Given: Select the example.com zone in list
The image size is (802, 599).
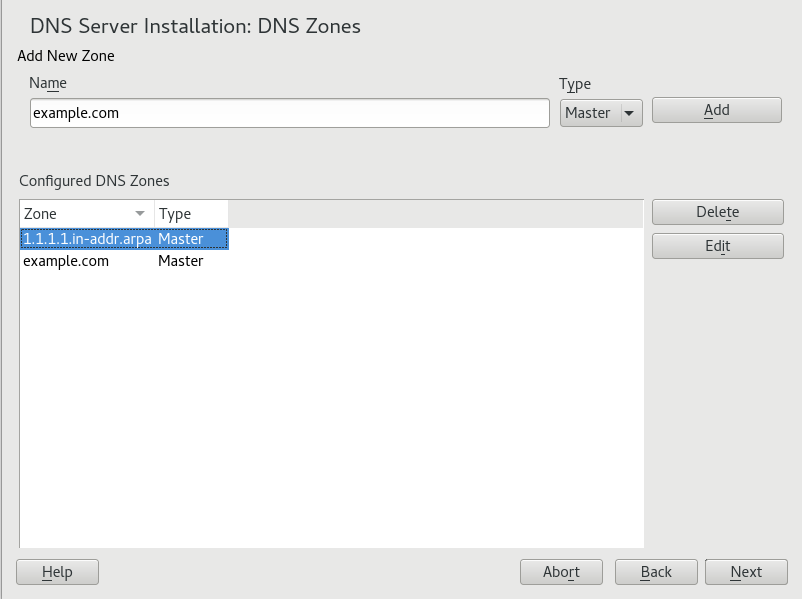Looking at the screenshot, I should [x=66, y=261].
